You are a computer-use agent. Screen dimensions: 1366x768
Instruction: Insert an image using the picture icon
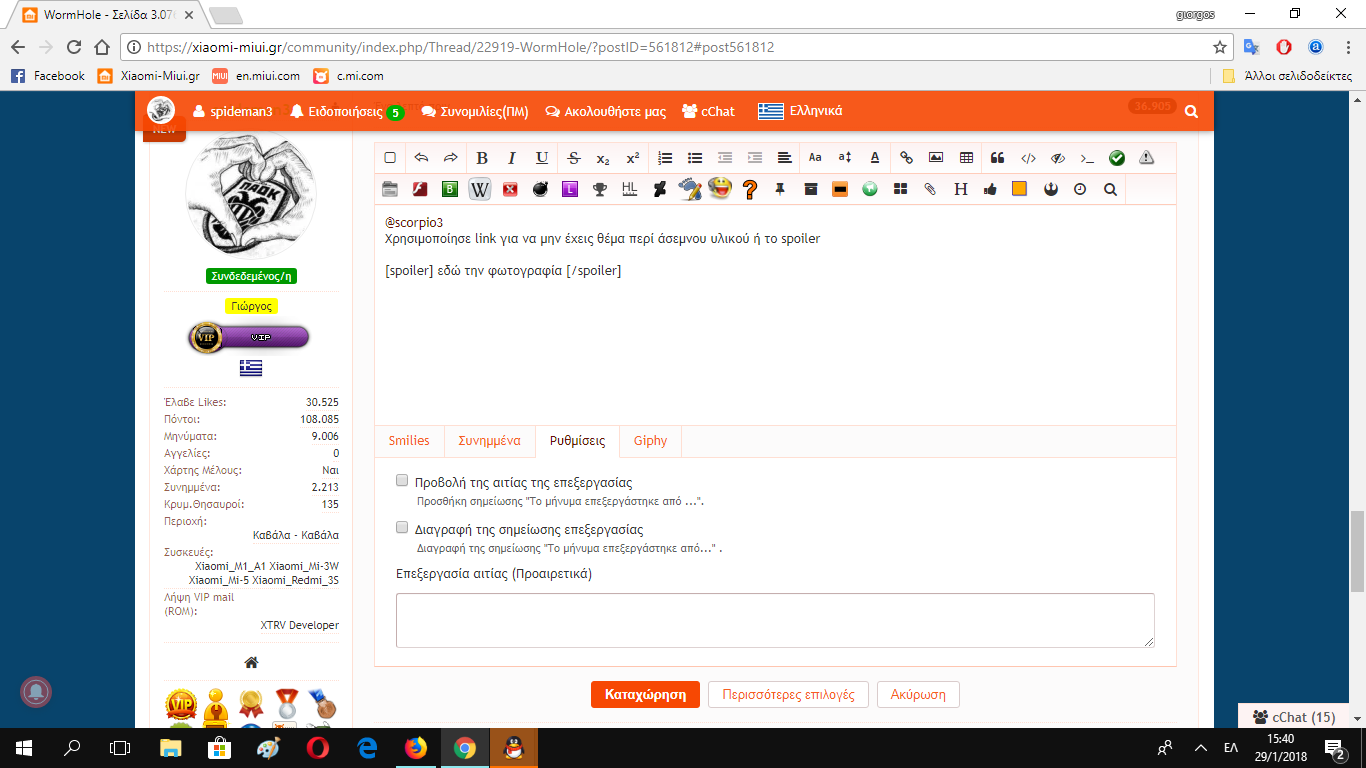pyautogui.click(x=936, y=158)
